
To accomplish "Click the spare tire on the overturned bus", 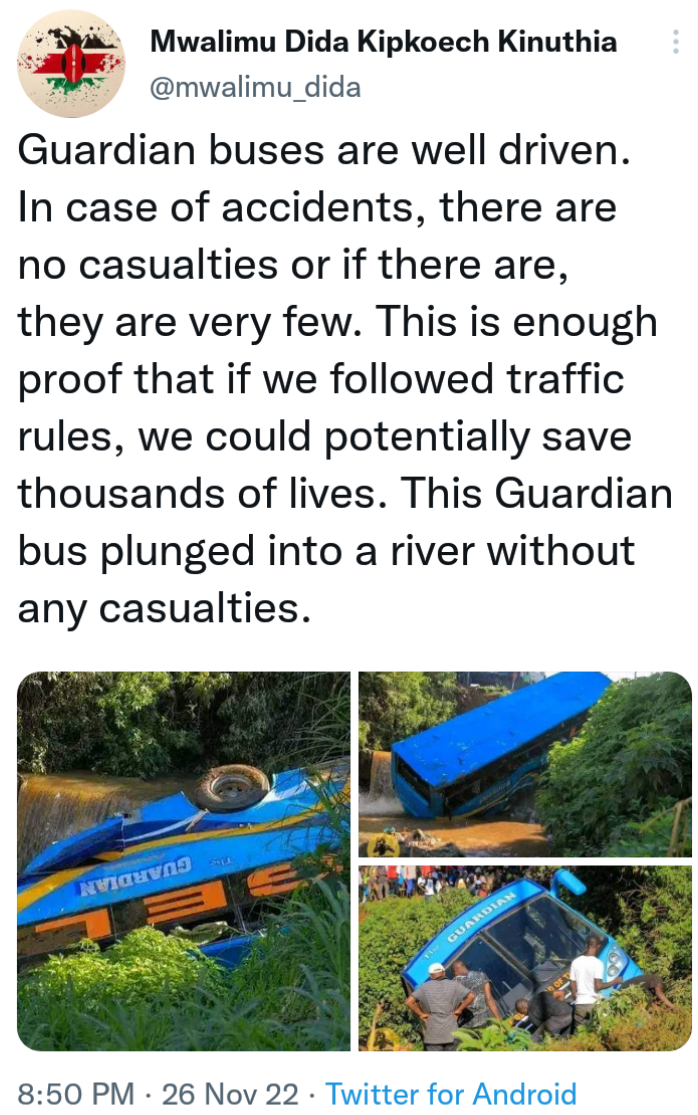I will [231, 786].
